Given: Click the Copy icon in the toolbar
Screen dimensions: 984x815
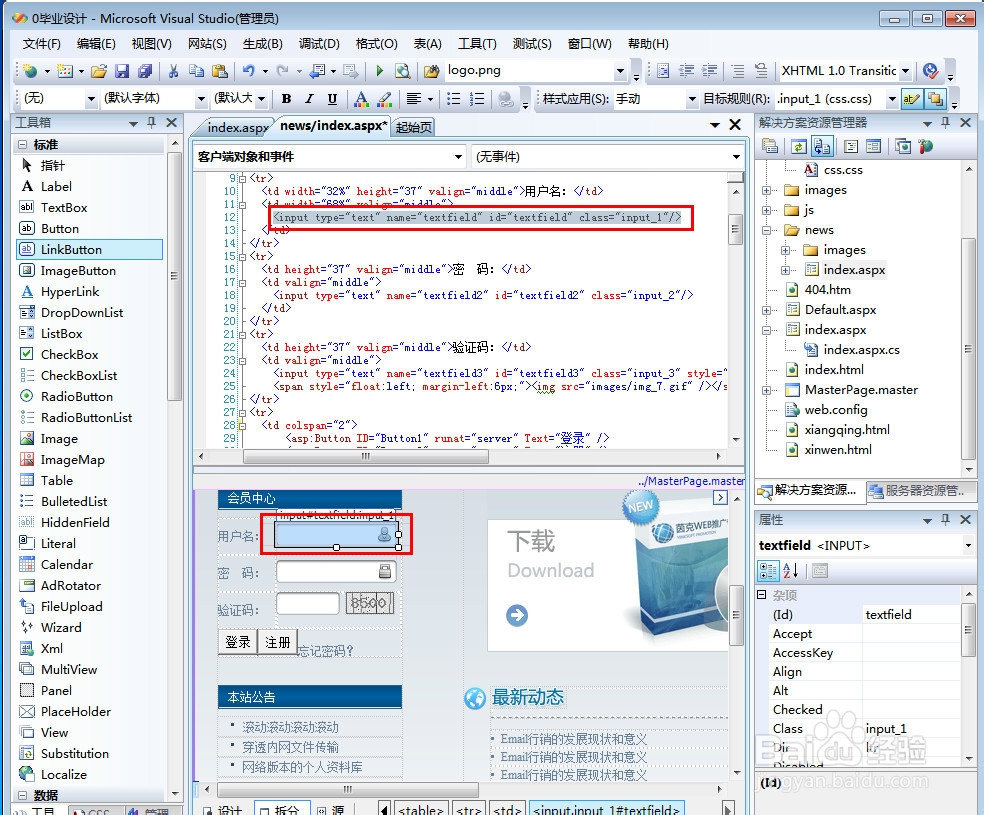Looking at the screenshot, I should coord(196,71).
